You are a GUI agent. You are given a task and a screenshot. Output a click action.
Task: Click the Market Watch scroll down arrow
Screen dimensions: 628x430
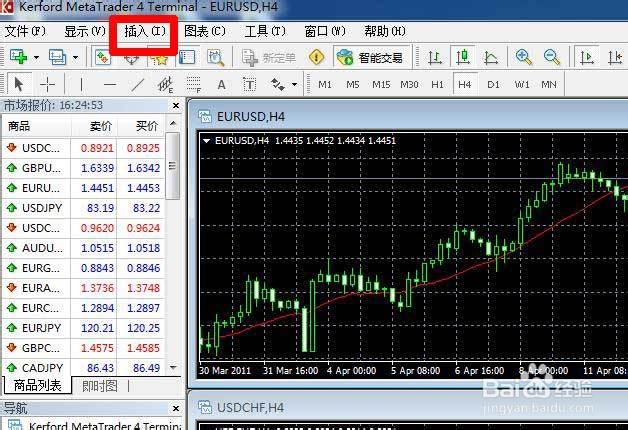[x=173, y=367]
